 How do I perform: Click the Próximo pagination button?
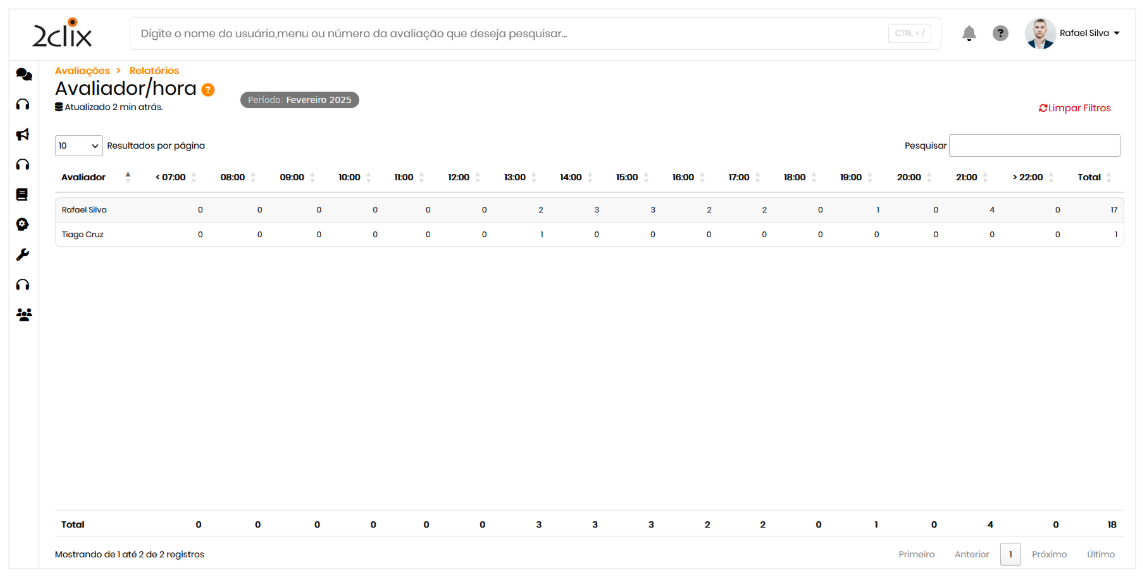1049,554
